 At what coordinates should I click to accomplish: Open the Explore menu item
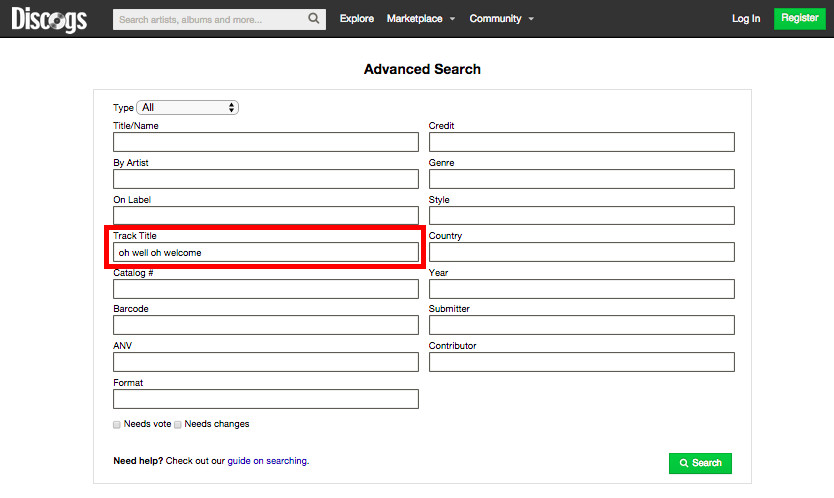point(356,19)
